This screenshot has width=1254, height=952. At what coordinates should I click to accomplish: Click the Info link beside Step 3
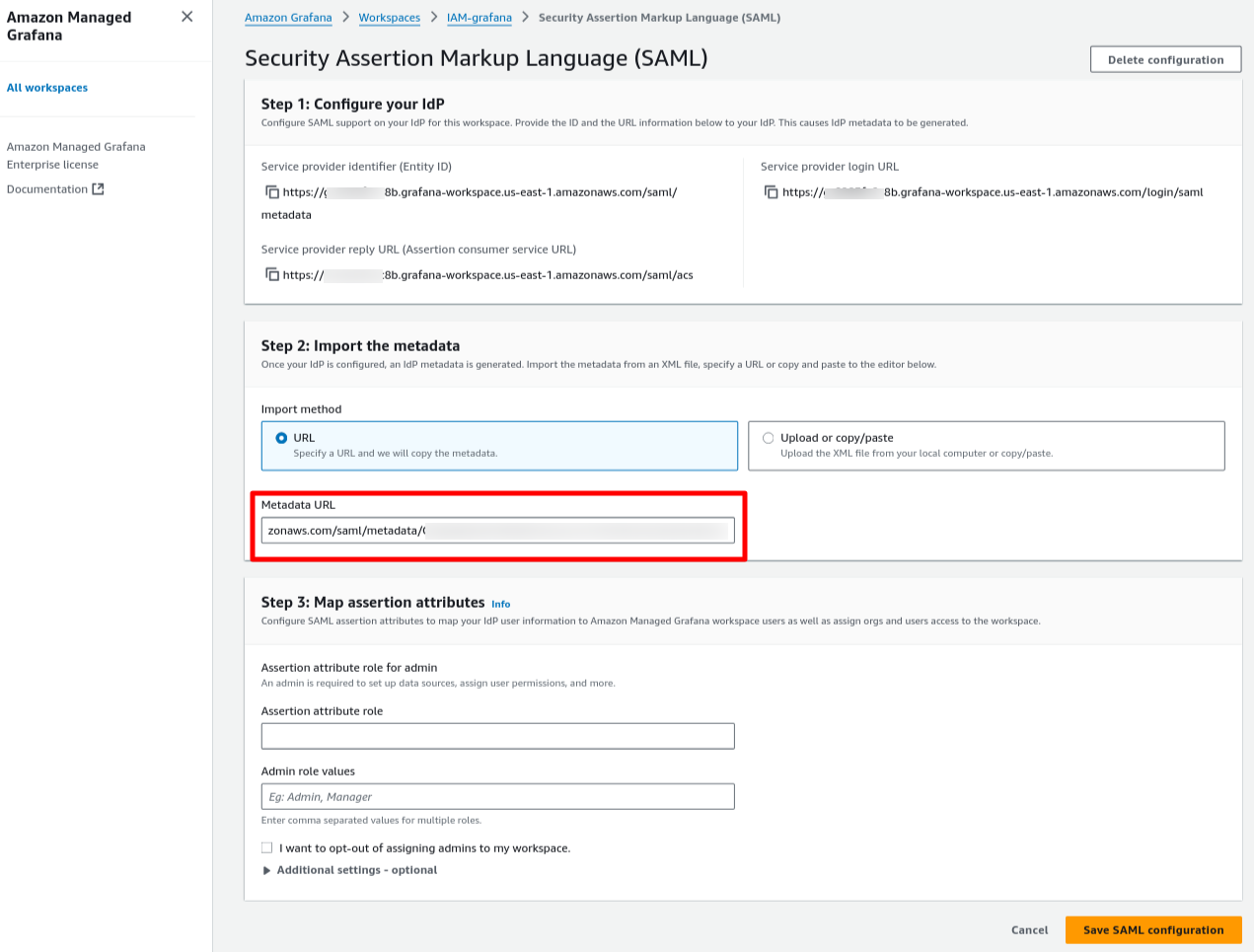coord(501,604)
